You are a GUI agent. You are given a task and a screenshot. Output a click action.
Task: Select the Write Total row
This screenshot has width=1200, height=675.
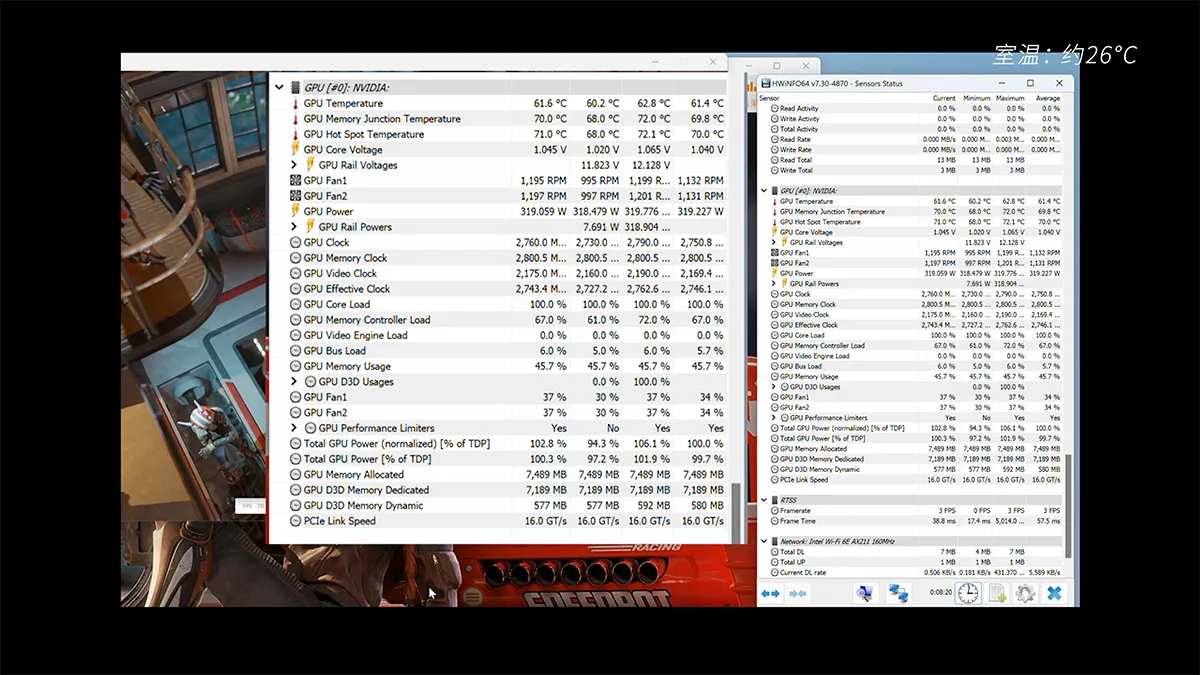click(x=911, y=170)
